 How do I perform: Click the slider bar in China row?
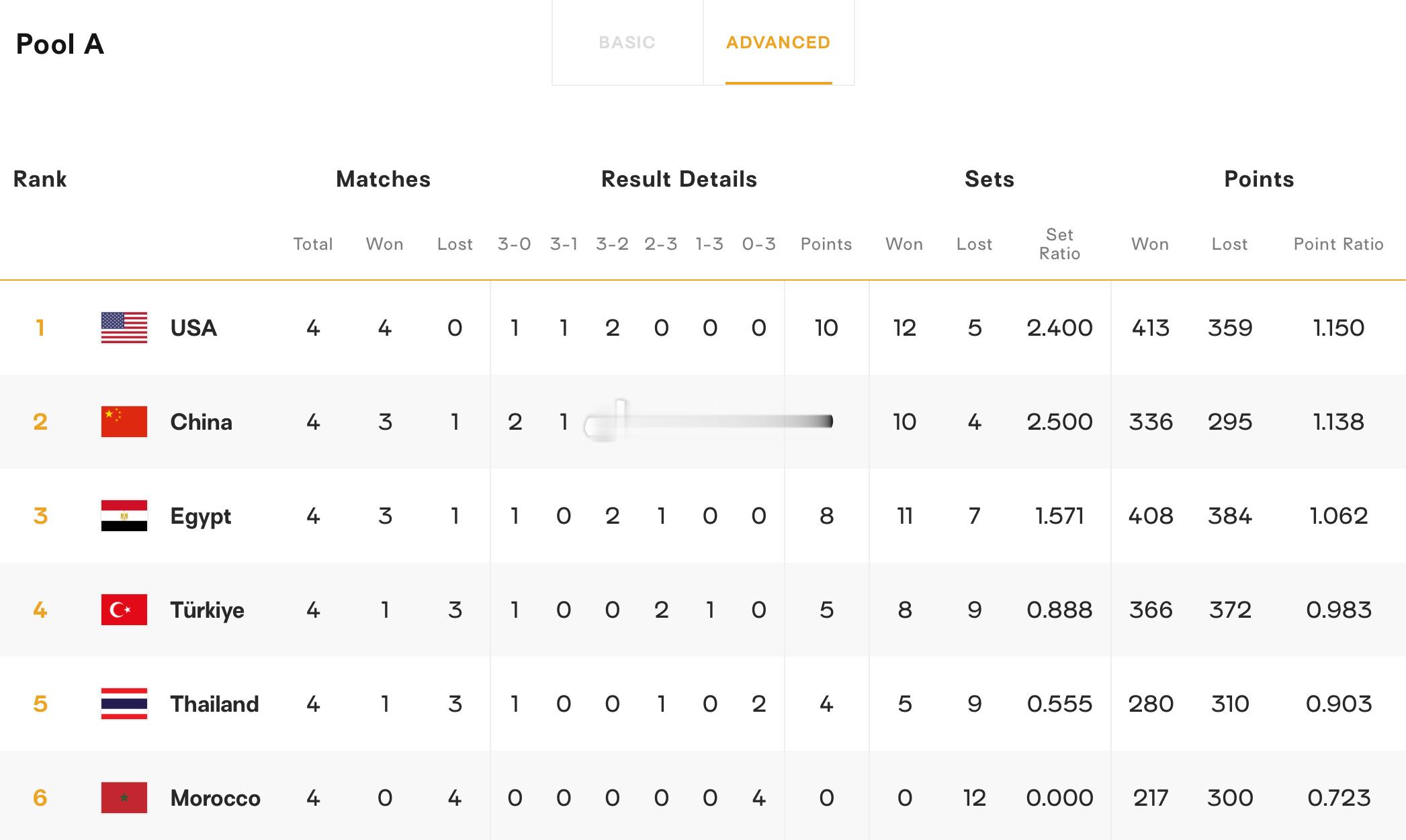pos(709,422)
